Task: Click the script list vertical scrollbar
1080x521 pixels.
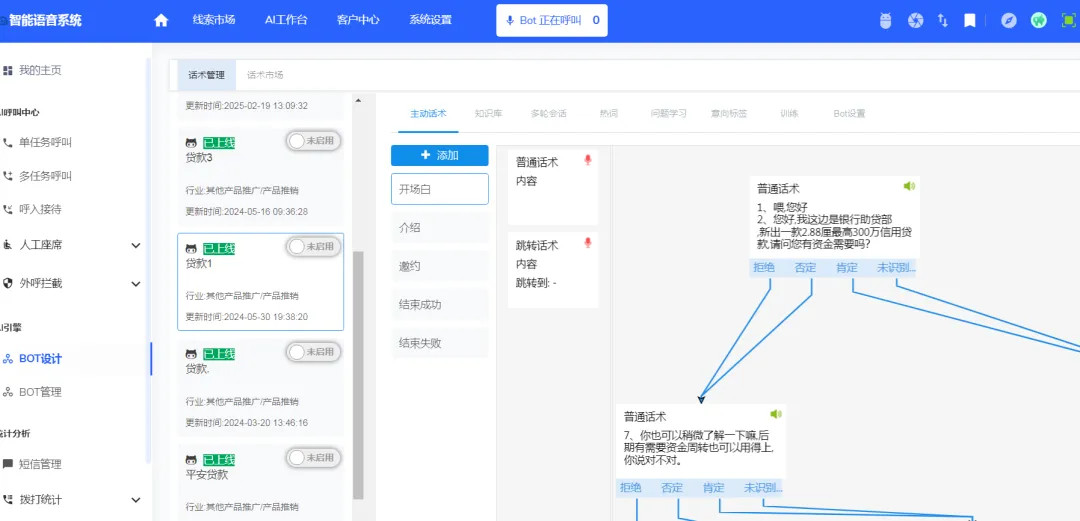Action: tap(359, 370)
